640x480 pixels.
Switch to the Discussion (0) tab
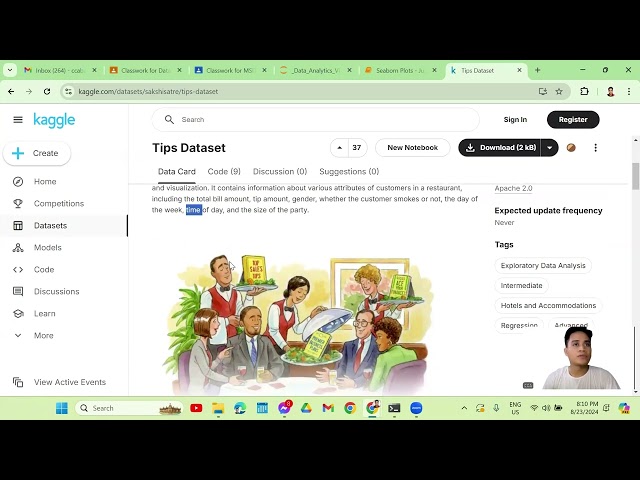click(280, 172)
